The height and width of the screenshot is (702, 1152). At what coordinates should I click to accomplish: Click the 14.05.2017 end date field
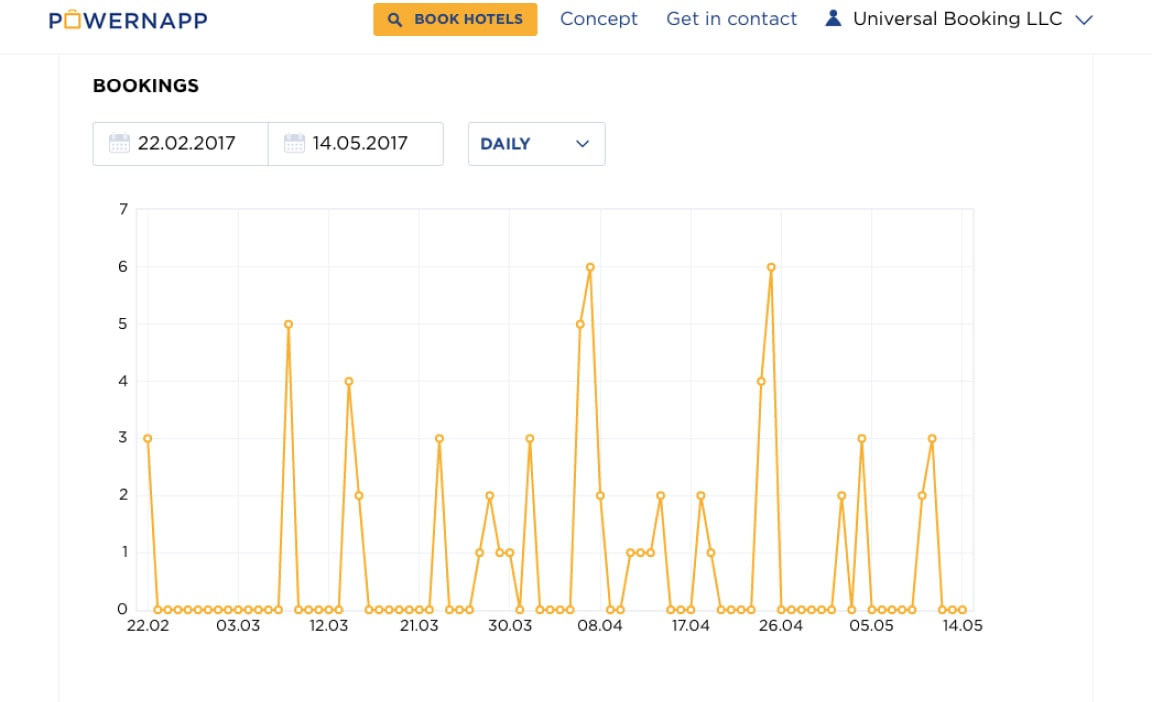point(356,144)
